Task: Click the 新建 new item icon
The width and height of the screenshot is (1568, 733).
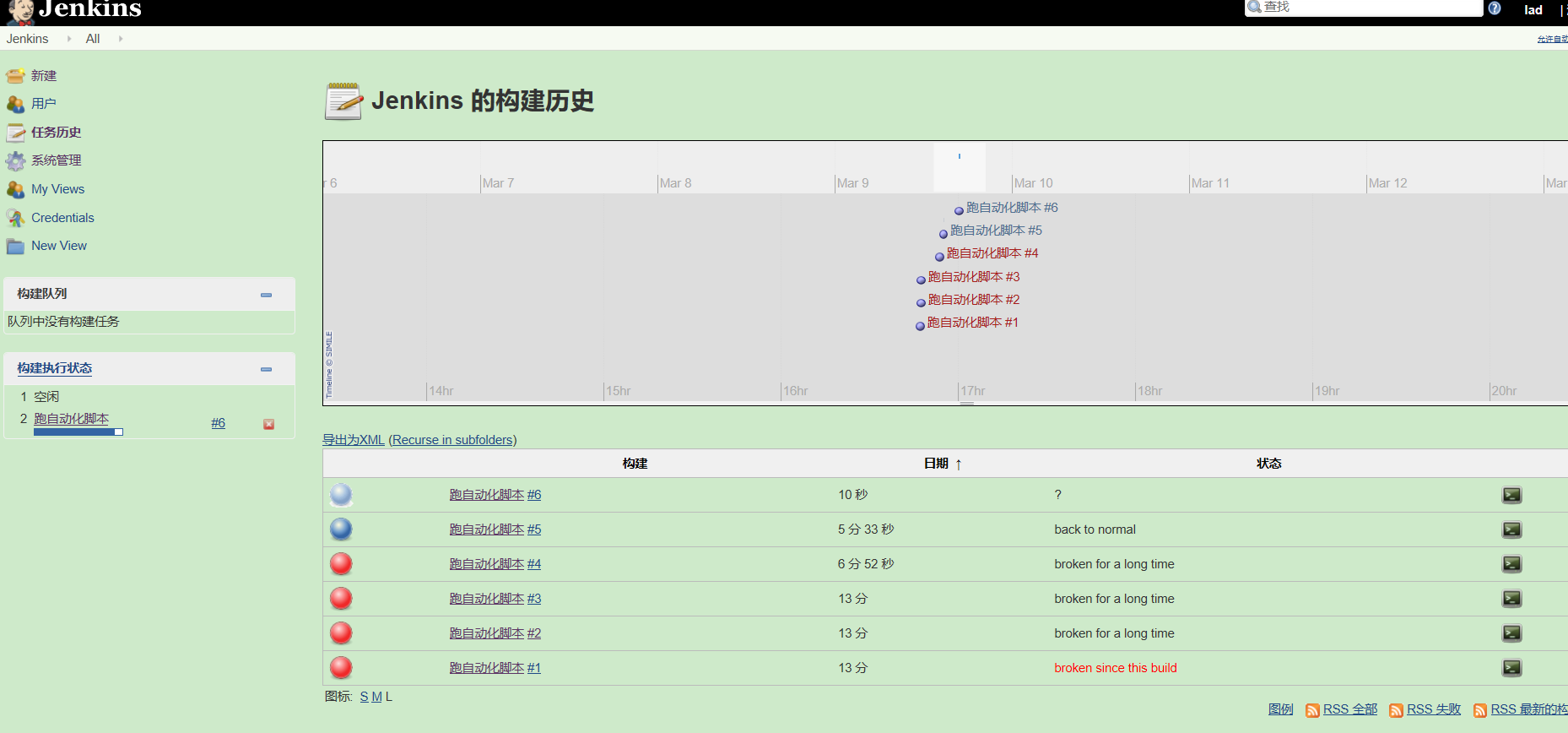Action: coord(15,76)
